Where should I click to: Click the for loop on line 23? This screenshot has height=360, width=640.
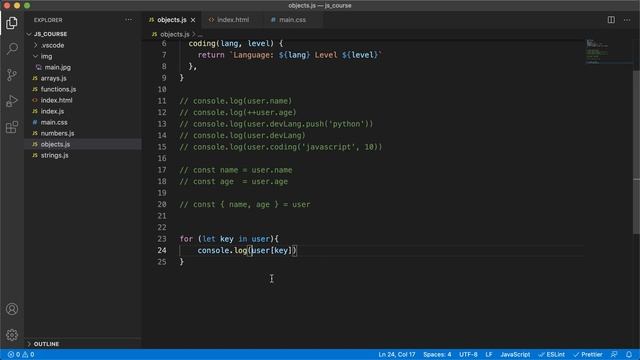[229, 239]
